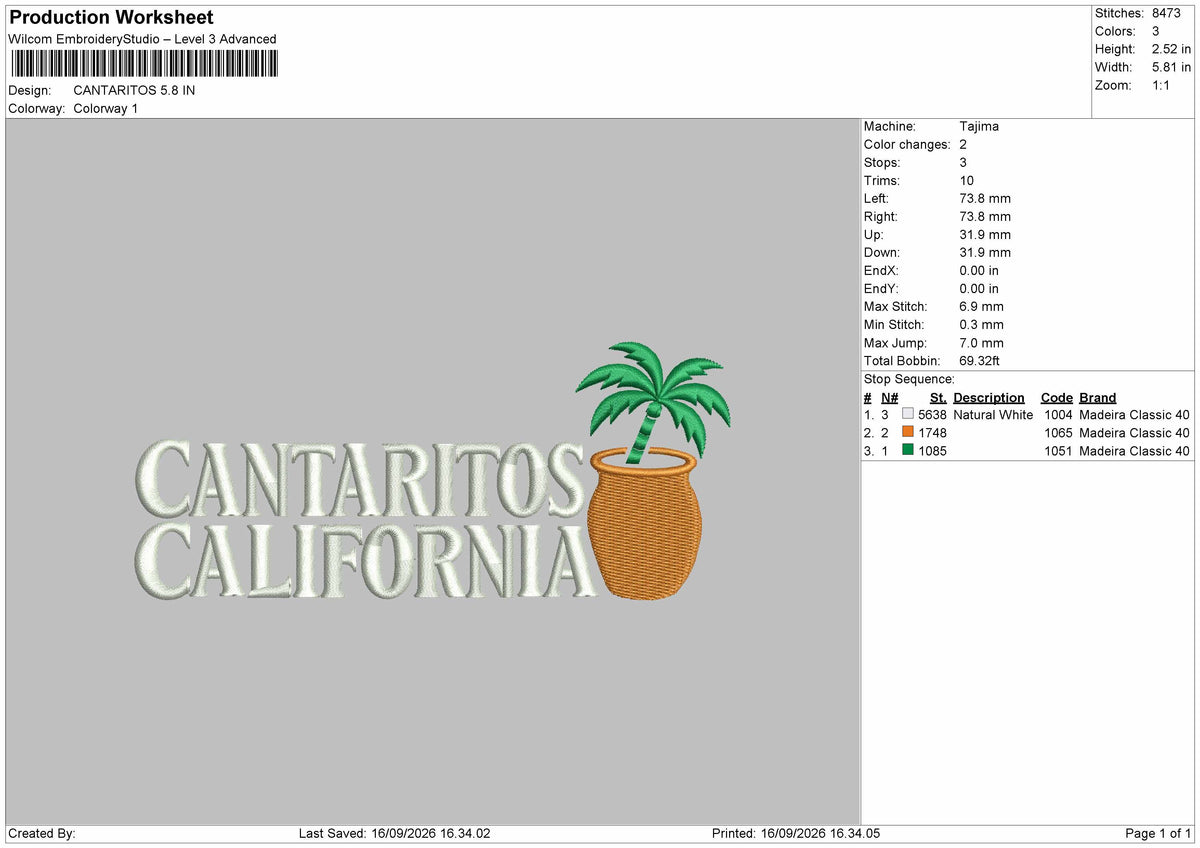Click thread code 1065
This screenshot has width=1200, height=848.
click(x=1058, y=433)
